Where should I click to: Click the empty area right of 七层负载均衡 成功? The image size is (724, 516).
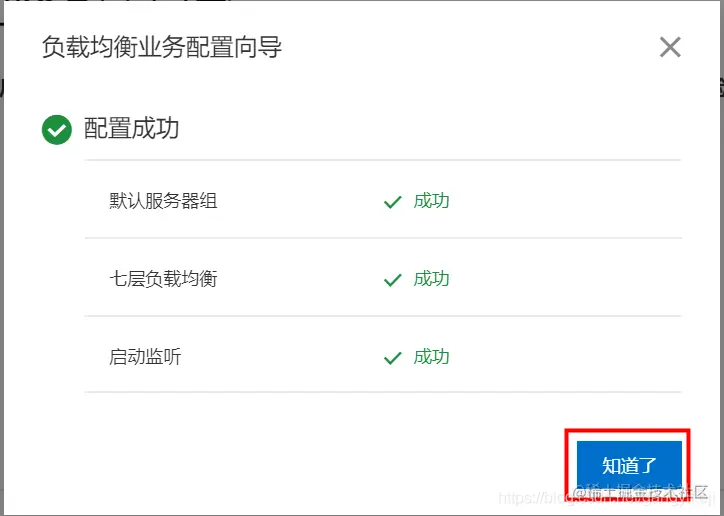[566, 279]
